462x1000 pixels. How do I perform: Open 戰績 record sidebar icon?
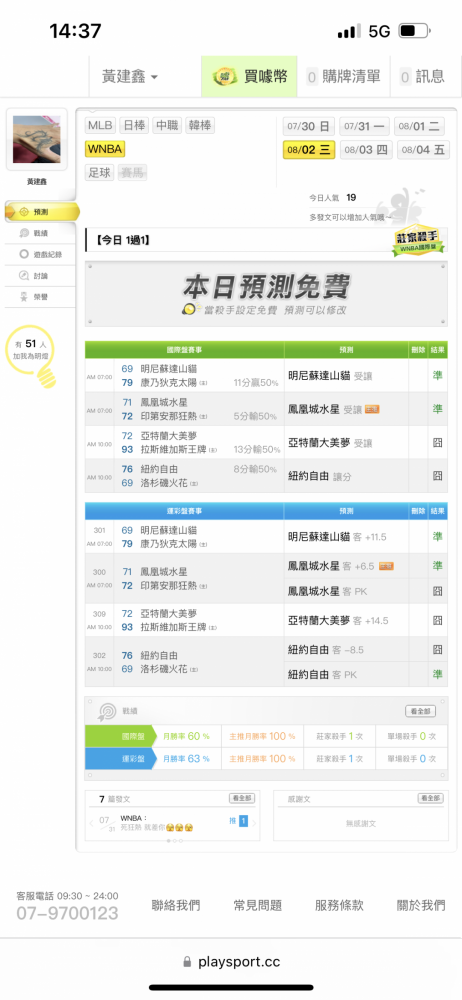(x=24, y=233)
